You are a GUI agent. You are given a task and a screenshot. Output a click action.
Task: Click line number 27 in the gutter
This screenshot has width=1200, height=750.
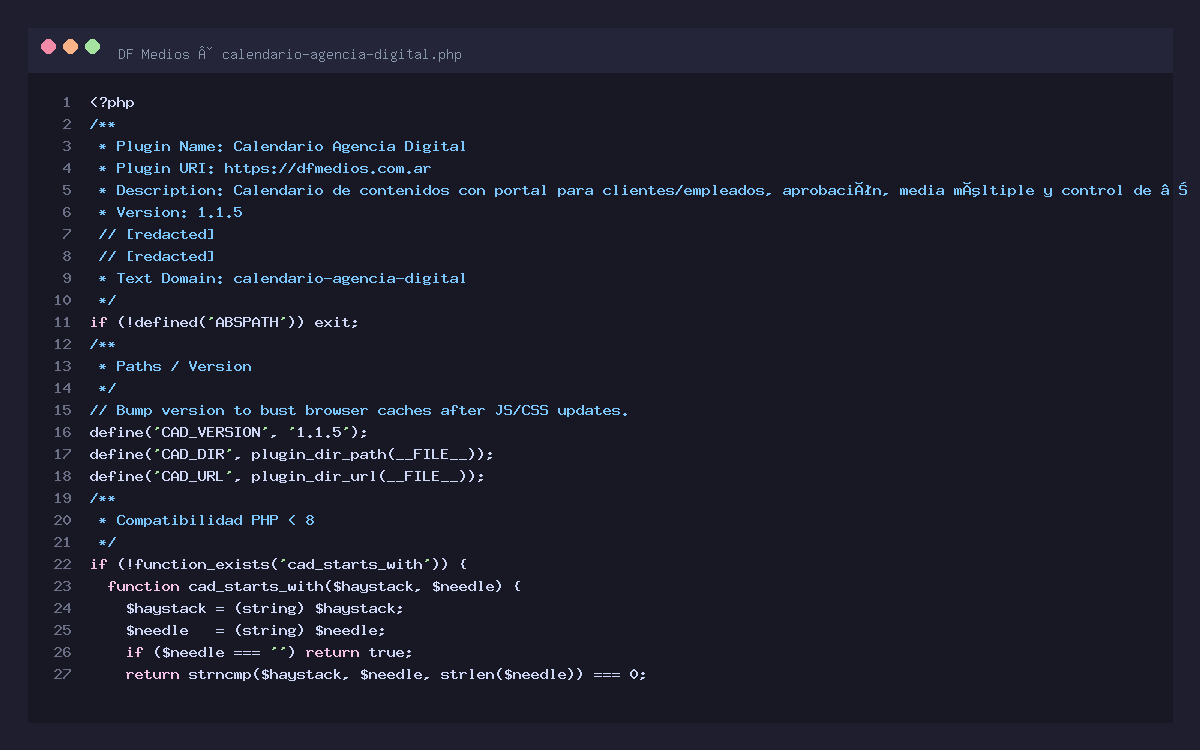pos(62,674)
